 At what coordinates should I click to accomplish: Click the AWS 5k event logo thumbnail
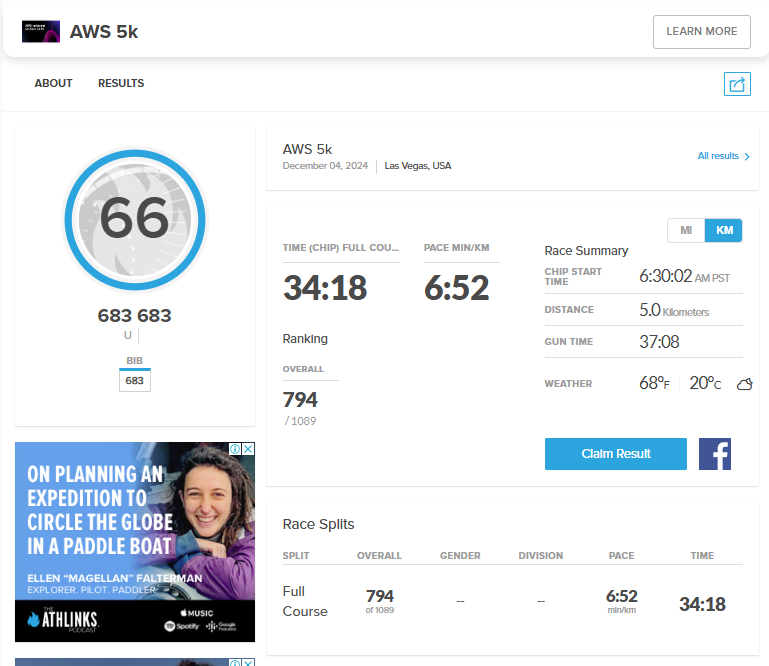click(x=41, y=31)
